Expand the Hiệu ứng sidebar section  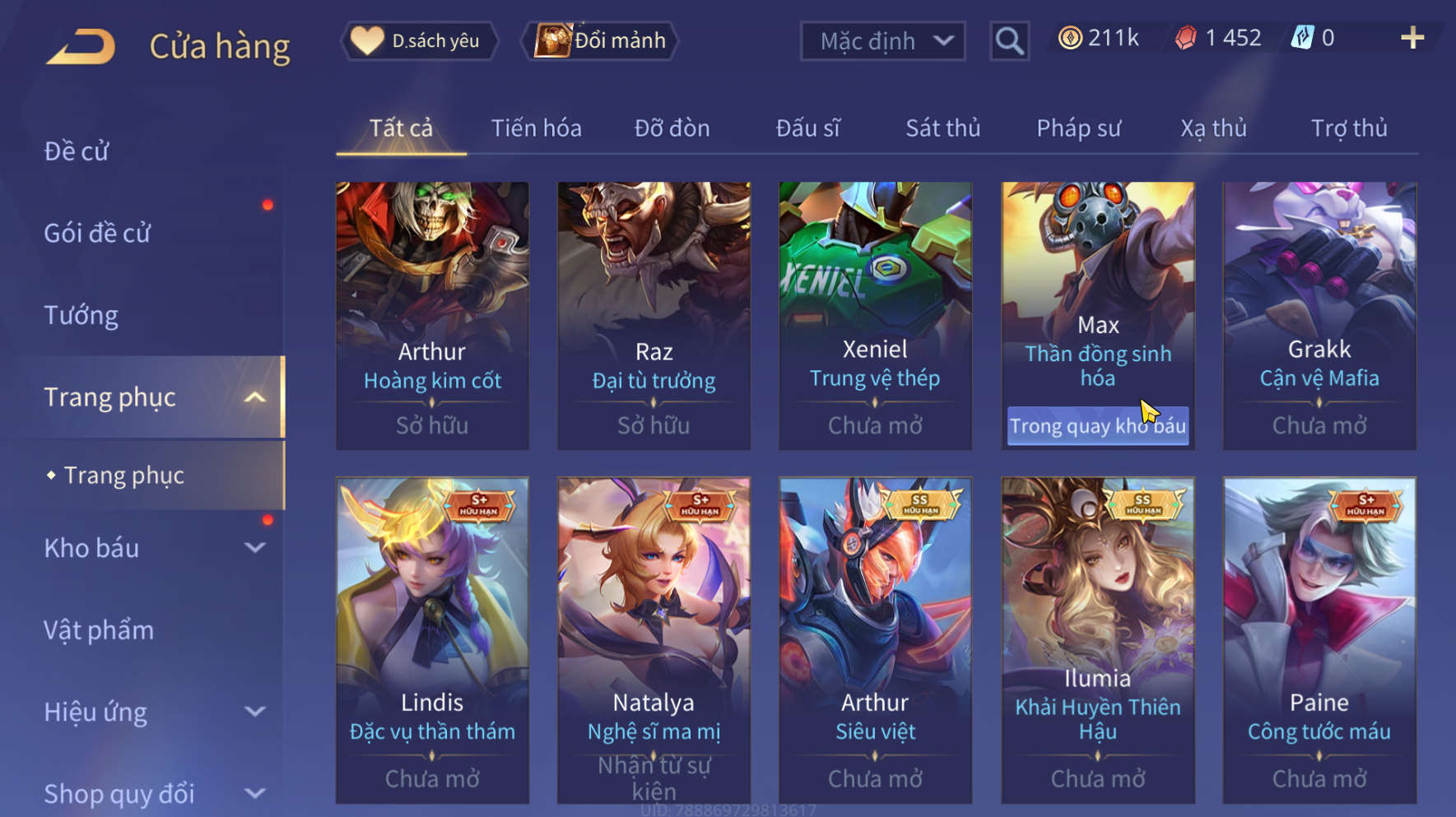[x=255, y=712]
